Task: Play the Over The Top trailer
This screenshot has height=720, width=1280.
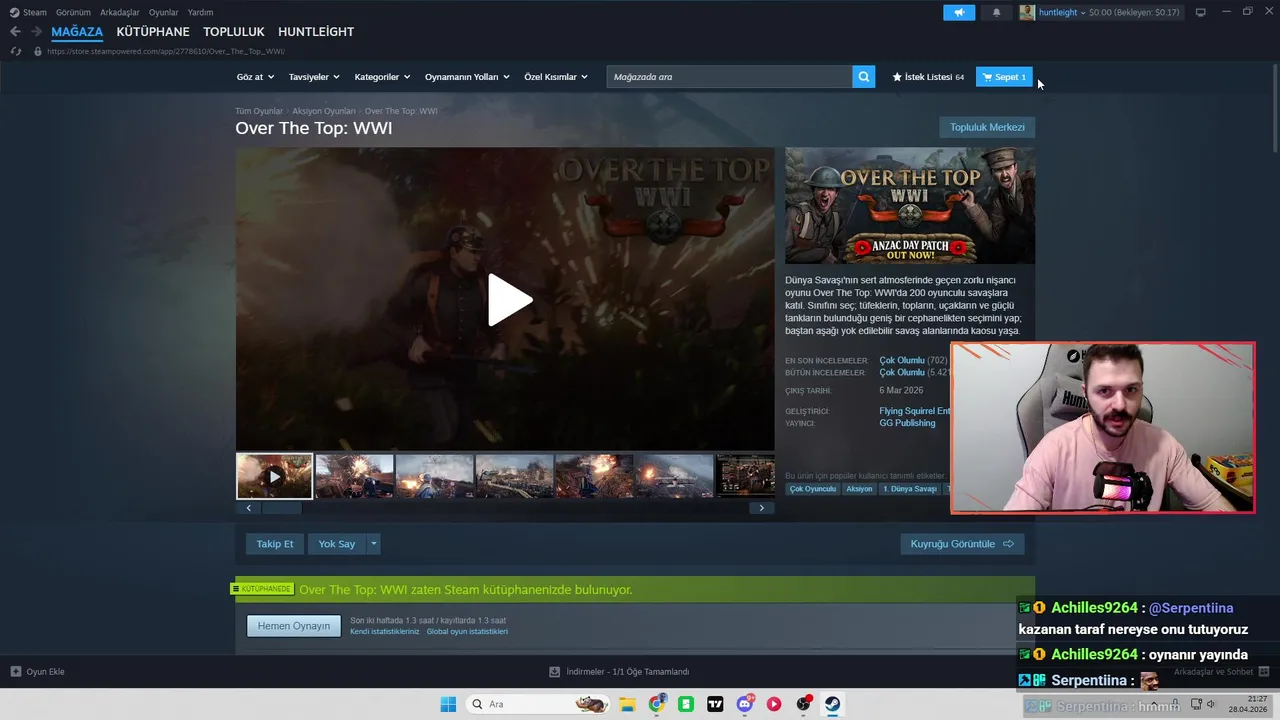Action: 509,300
